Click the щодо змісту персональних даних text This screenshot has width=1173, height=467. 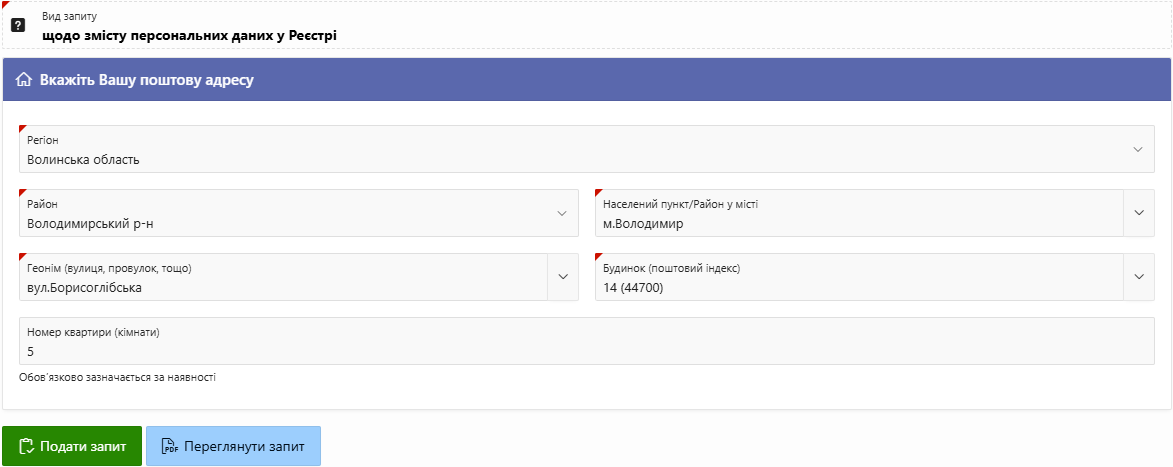point(189,35)
